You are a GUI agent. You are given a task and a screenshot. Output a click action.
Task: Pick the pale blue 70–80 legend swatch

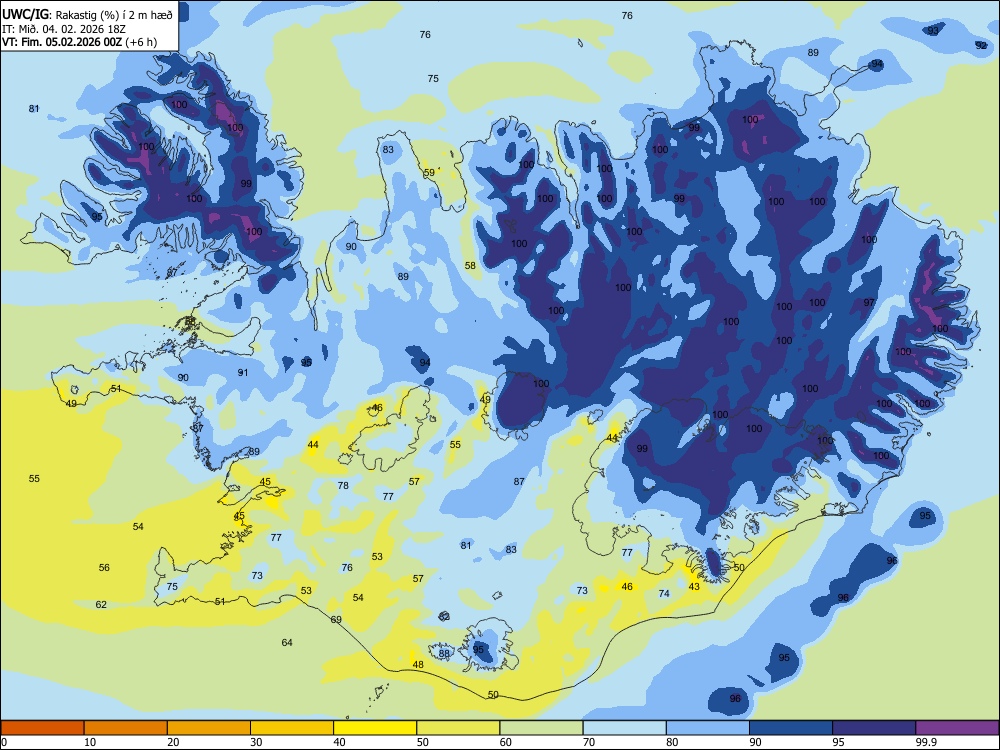coord(625,728)
